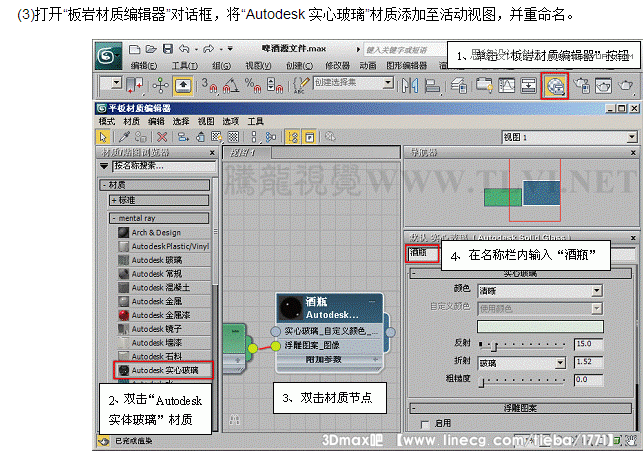Open the 模式 menu in material editor
The image size is (643, 457).
[107, 121]
